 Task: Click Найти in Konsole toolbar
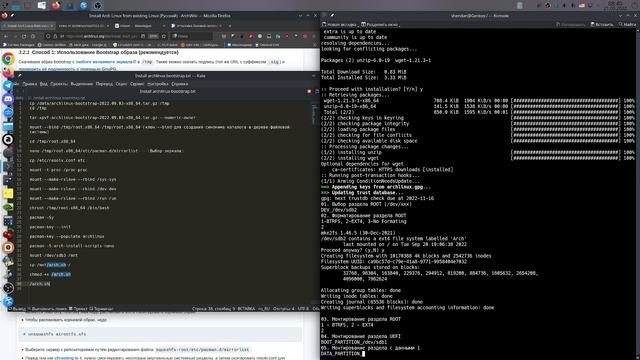pos(627,24)
